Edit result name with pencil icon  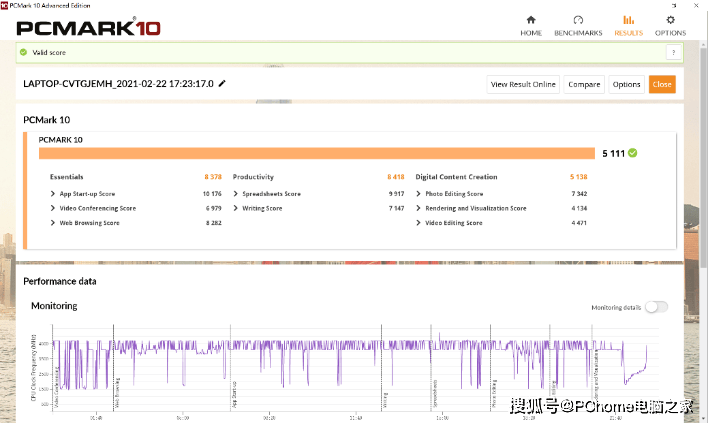click(222, 84)
